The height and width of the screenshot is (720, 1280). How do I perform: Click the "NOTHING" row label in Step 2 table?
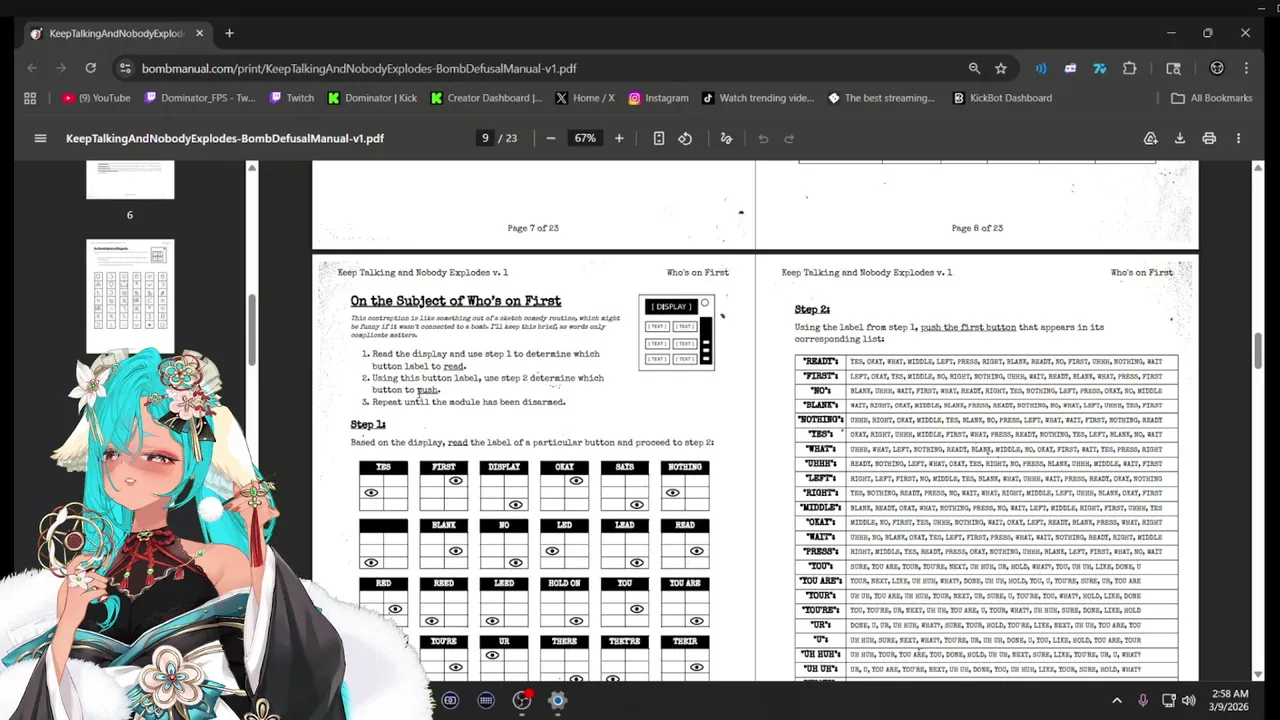click(x=820, y=420)
